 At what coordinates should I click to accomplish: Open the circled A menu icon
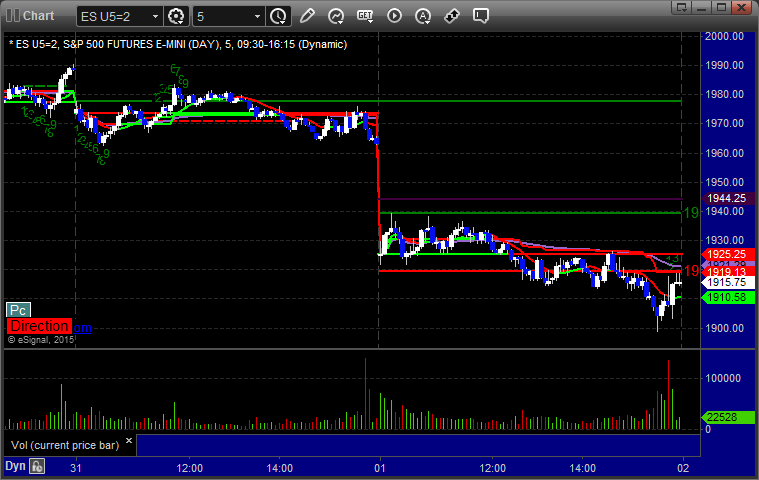click(423, 16)
